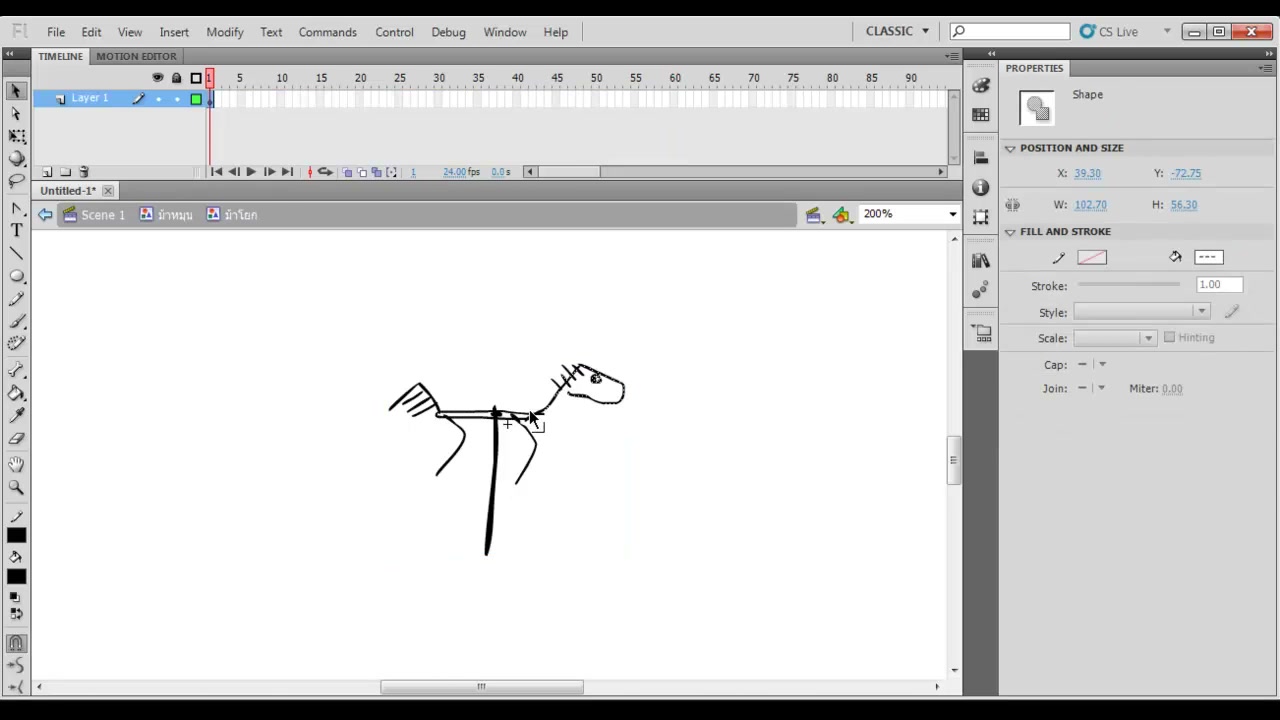Go back with edit bar arrow

[45, 215]
